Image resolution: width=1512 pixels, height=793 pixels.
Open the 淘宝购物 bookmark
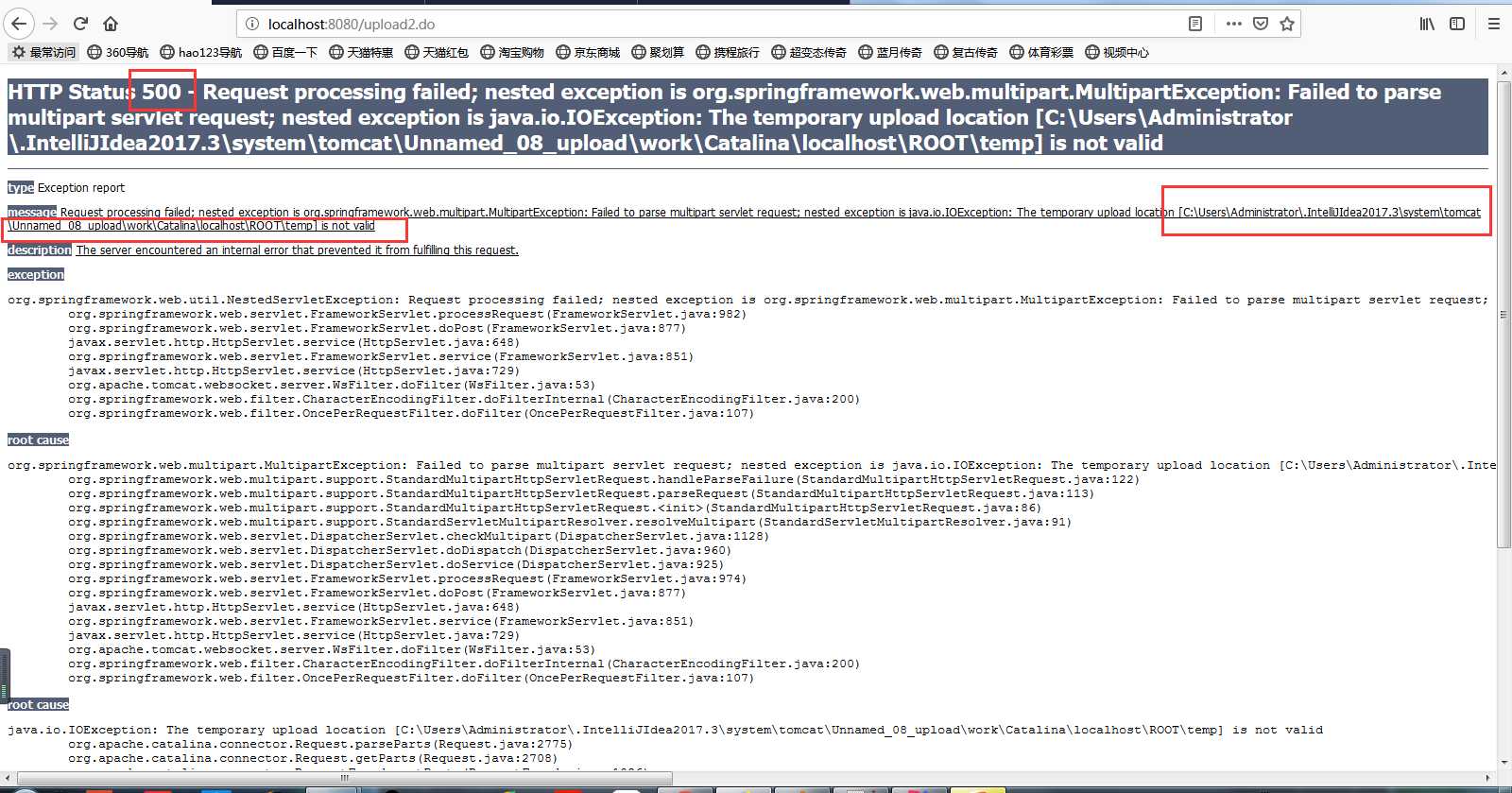point(512,52)
